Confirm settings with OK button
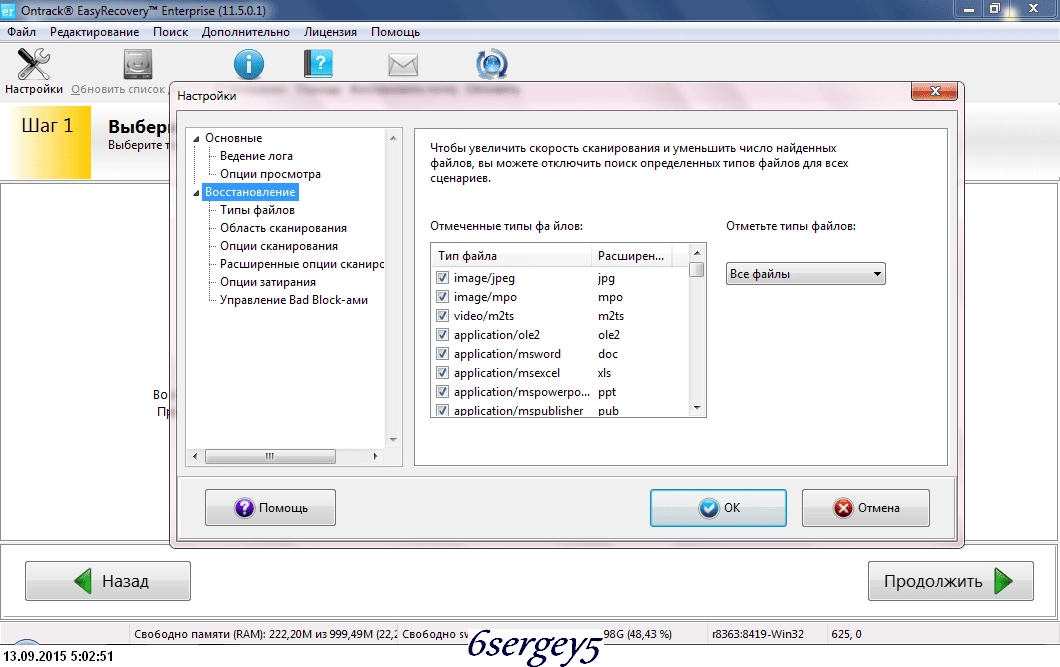 click(x=718, y=508)
